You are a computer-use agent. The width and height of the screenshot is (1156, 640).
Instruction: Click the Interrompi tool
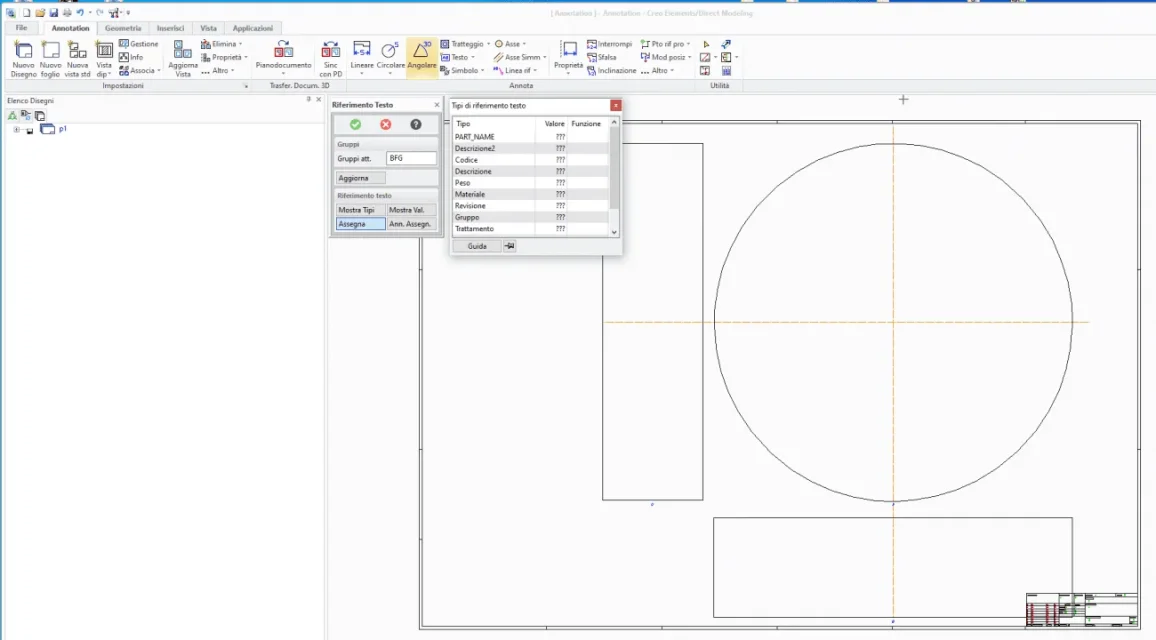click(610, 44)
